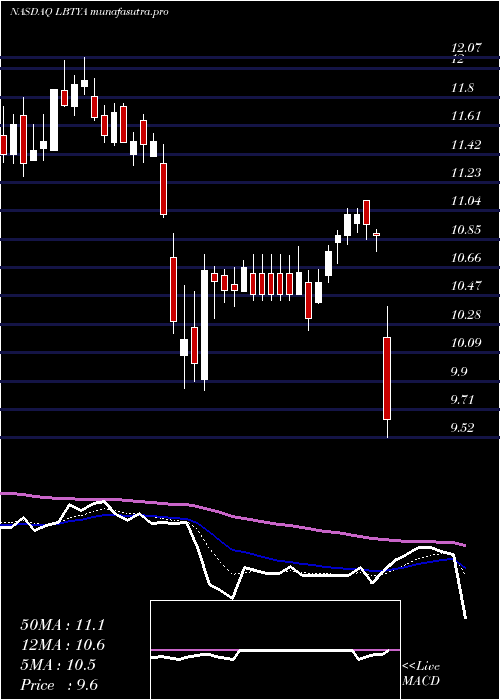Click the 10.85 price axis label
Viewport: 500px width, 700px height.
click(466, 230)
